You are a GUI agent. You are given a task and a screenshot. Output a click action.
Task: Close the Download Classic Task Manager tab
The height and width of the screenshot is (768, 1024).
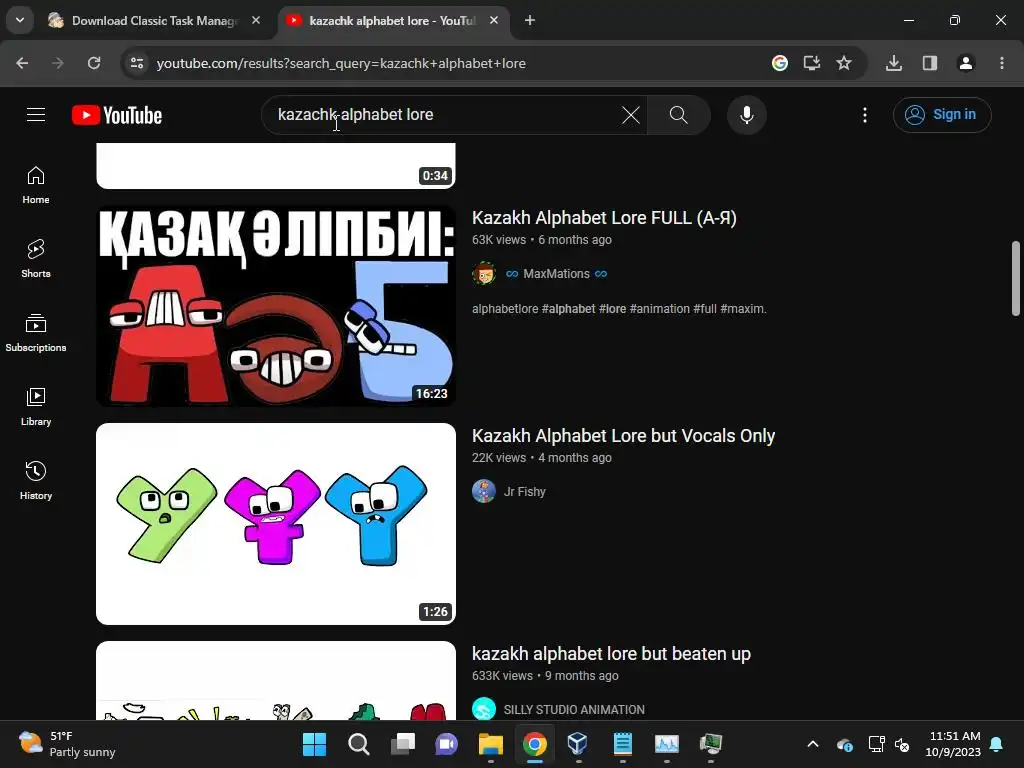point(256,21)
